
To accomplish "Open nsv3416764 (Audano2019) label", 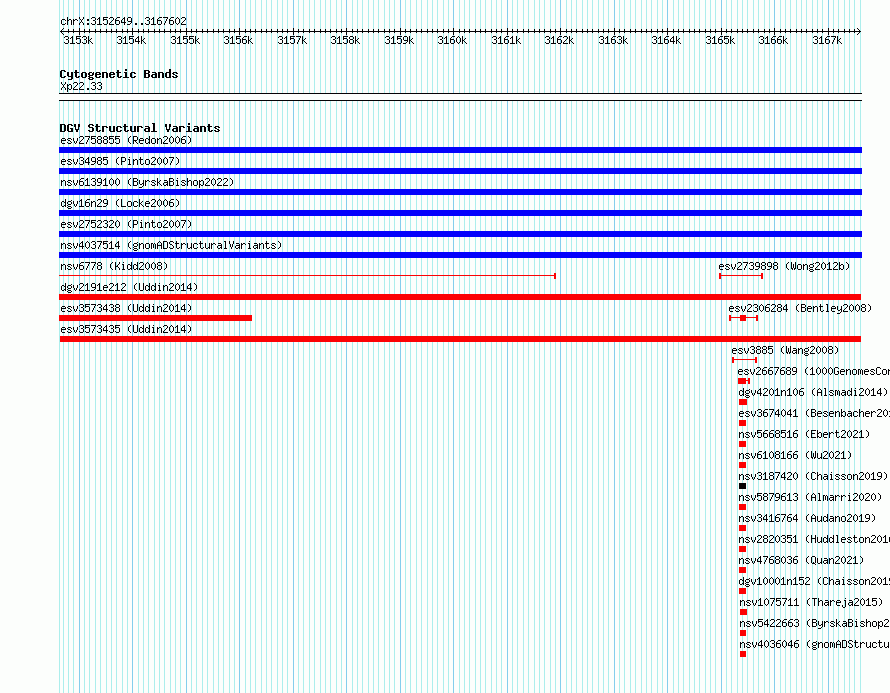I will pyautogui.click(x=807, y=518).
